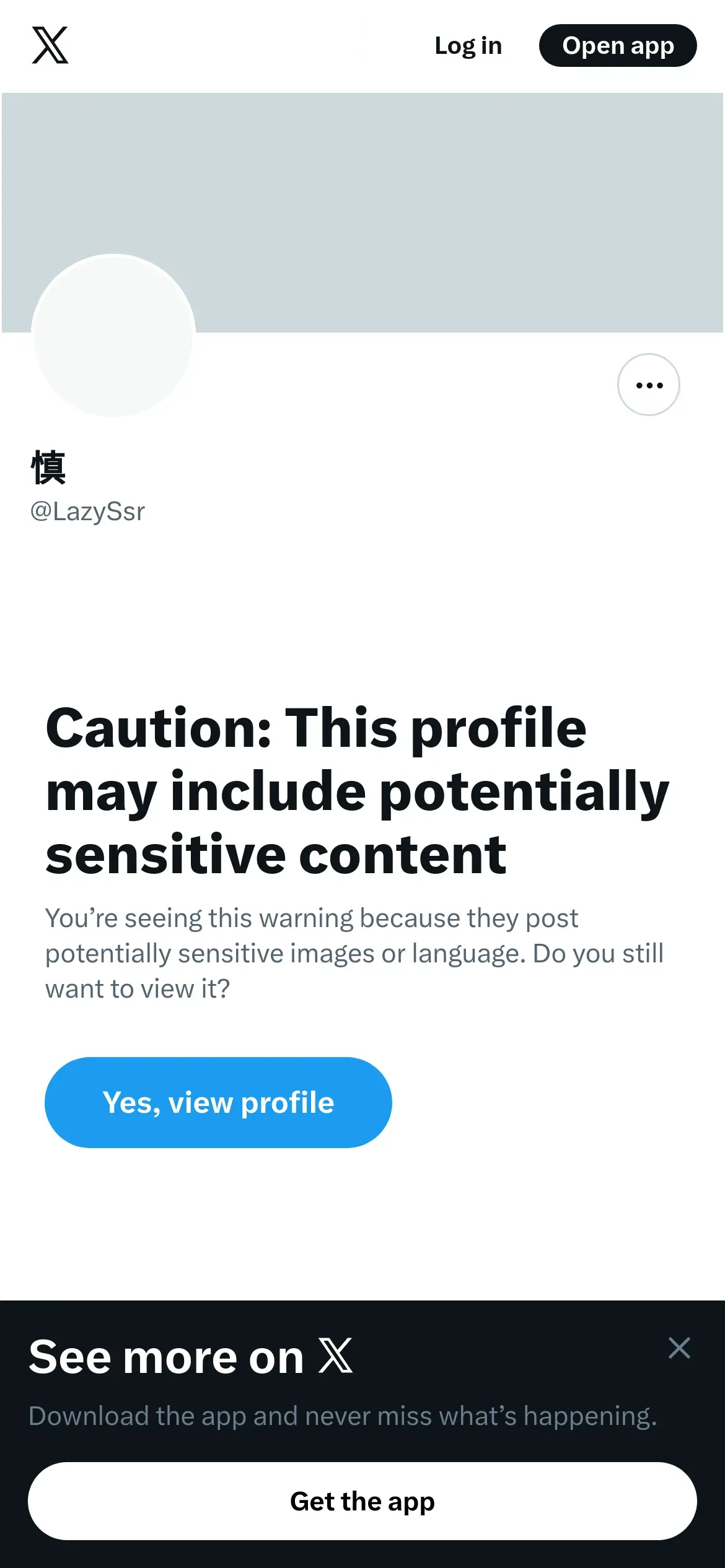Viewport: 725px width, 1568px height.
Task: Dismiss the See more on X banner
Action: pos(679,1348)
